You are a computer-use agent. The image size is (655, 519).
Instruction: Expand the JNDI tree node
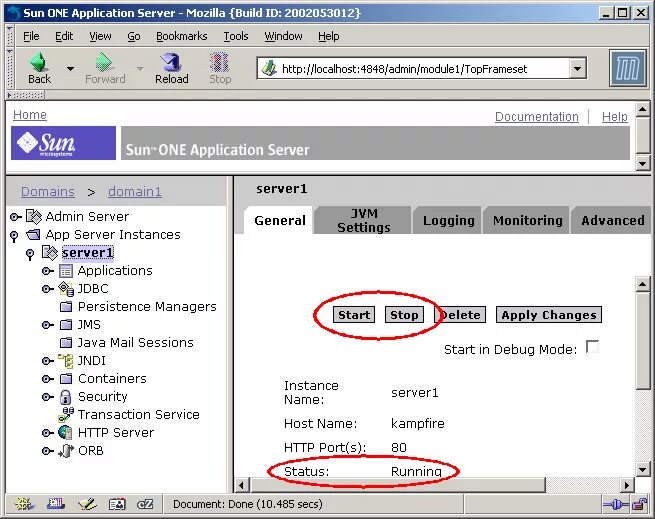(48, 361)
